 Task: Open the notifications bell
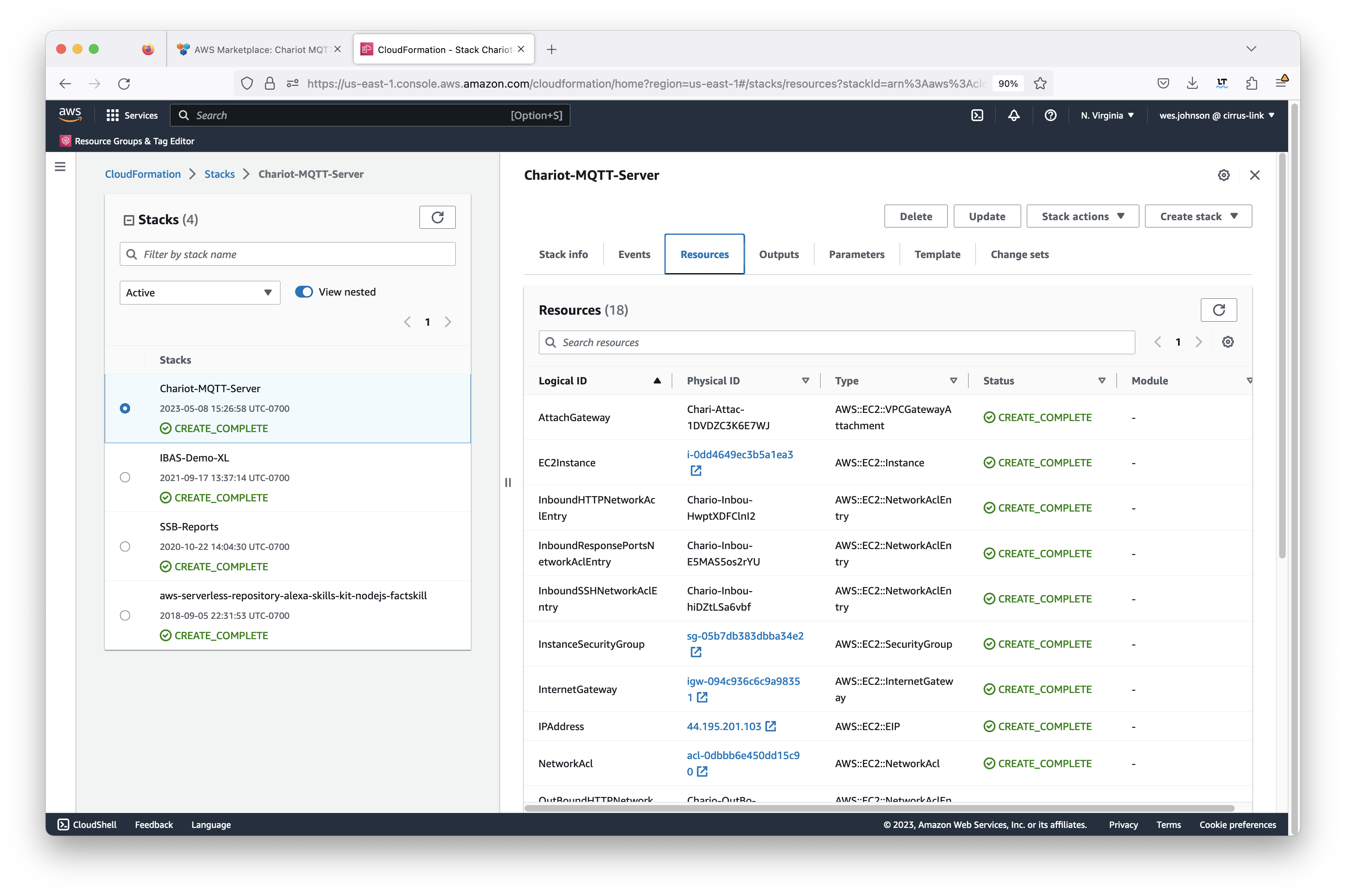(1013, 115)
